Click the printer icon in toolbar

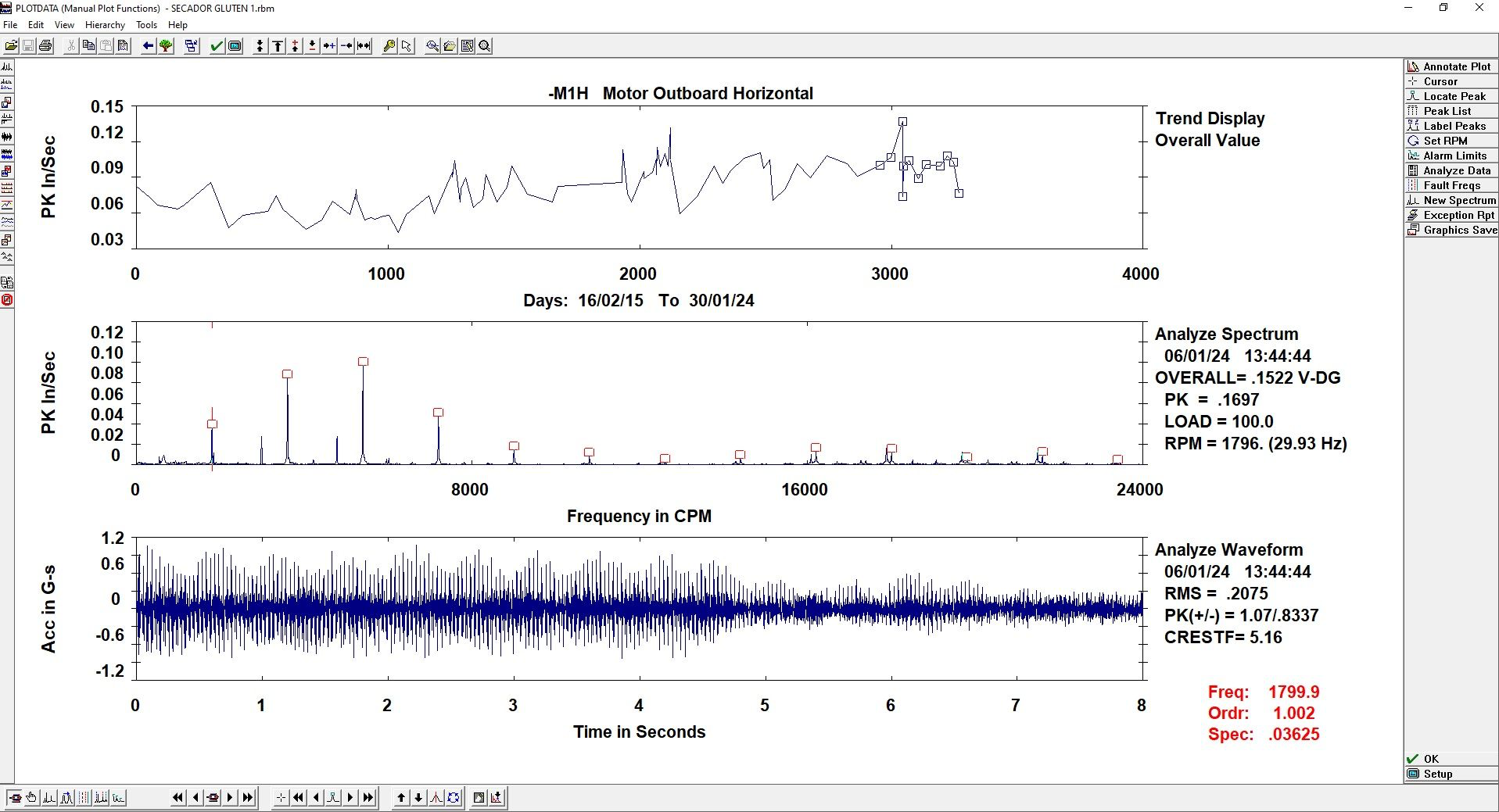[45, 46]
